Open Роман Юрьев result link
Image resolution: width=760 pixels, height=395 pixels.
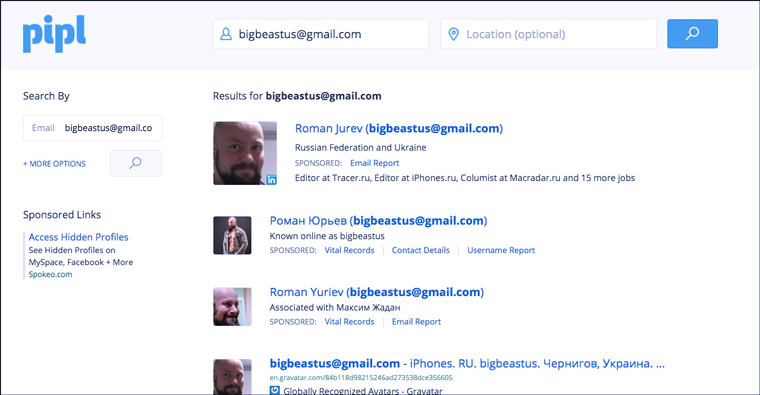378,221
